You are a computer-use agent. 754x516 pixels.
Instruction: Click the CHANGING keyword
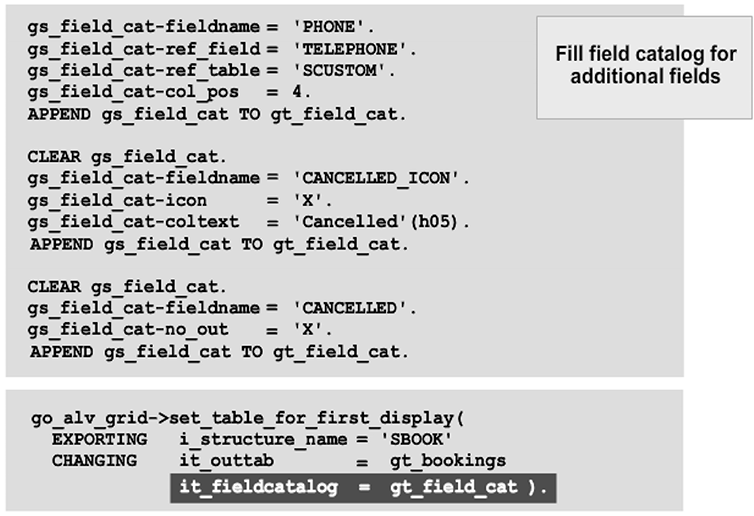(x=94, y=461)
